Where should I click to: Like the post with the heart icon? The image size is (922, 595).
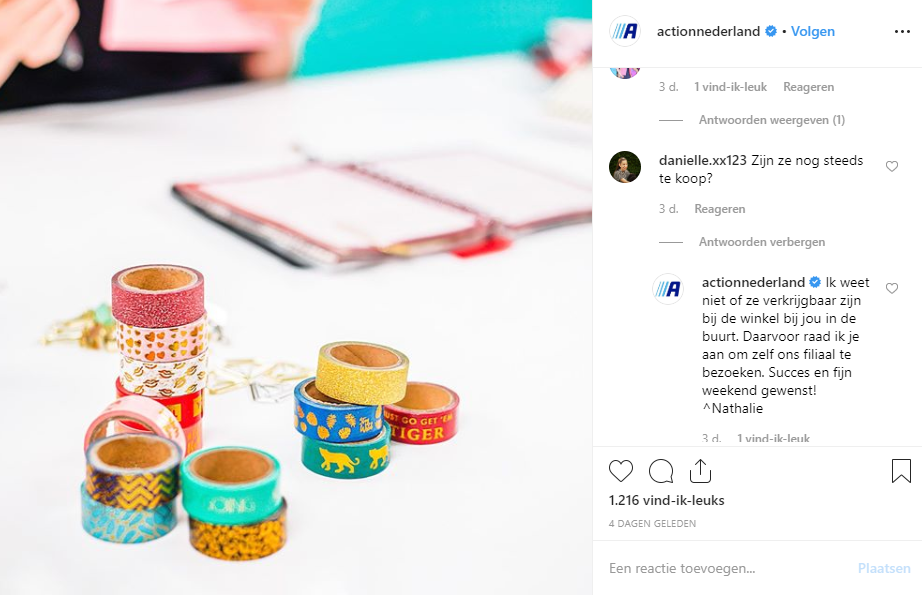[620, 471]
